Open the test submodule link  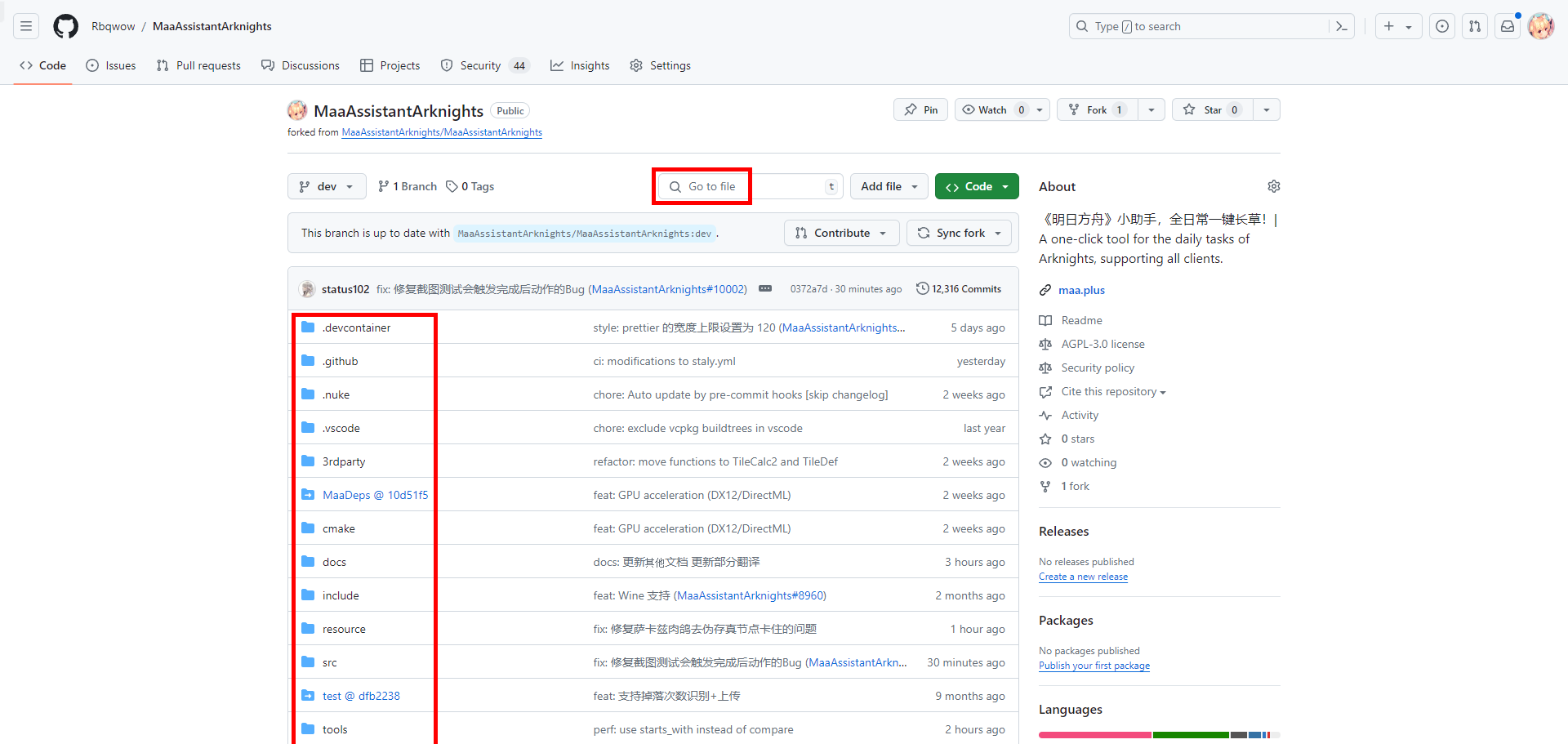point(361,696)
